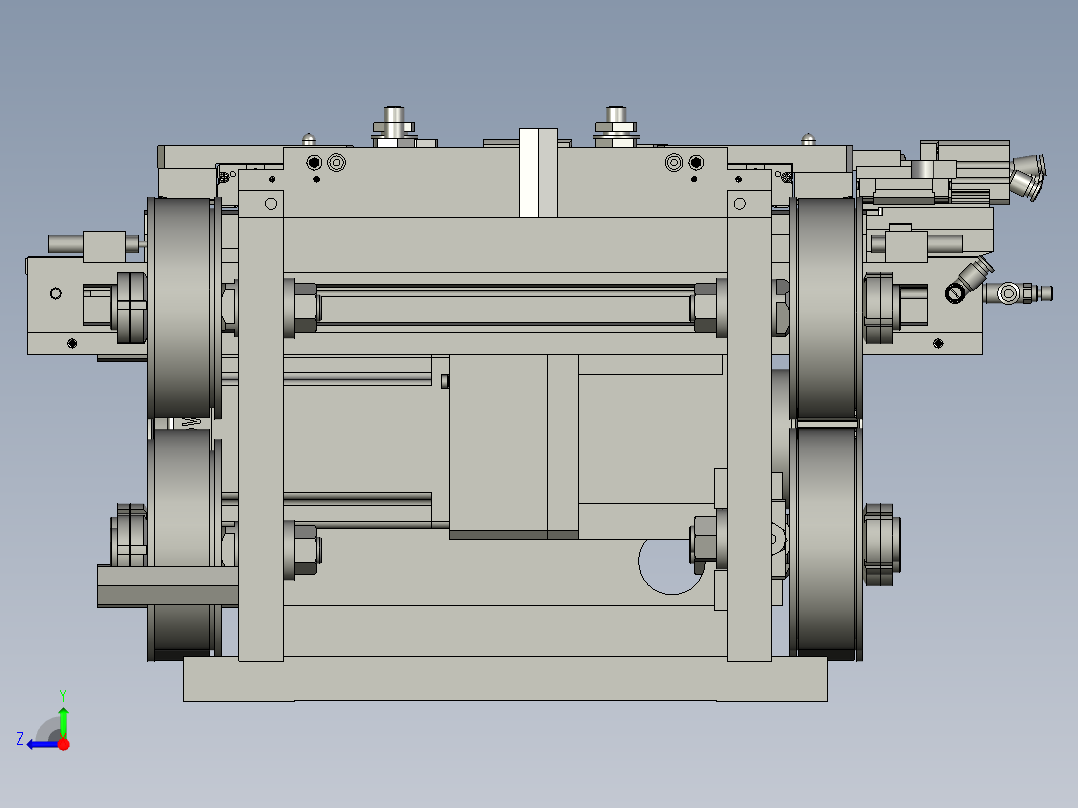The width and height of the screenshot is (1078, 808).
Task: Click the red X axis ball on triad
Action: click(63, 744)
